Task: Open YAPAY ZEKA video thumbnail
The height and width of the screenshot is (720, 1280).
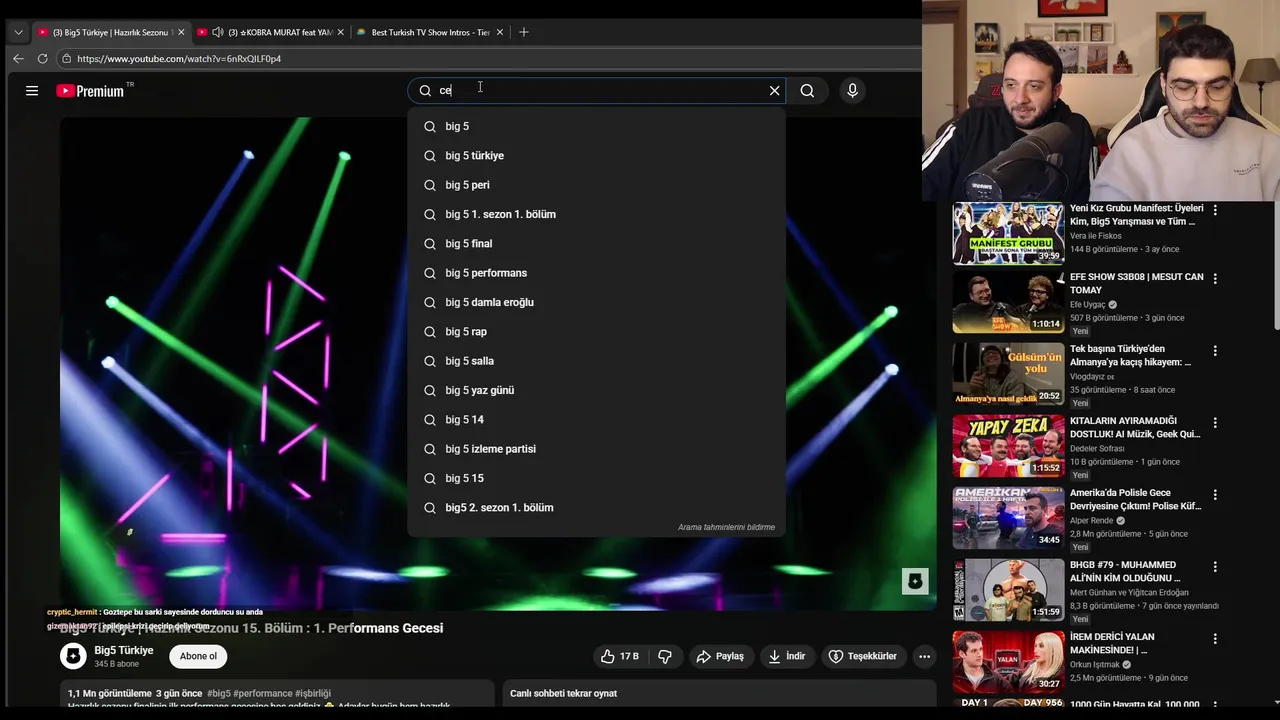Action: 1008,446
